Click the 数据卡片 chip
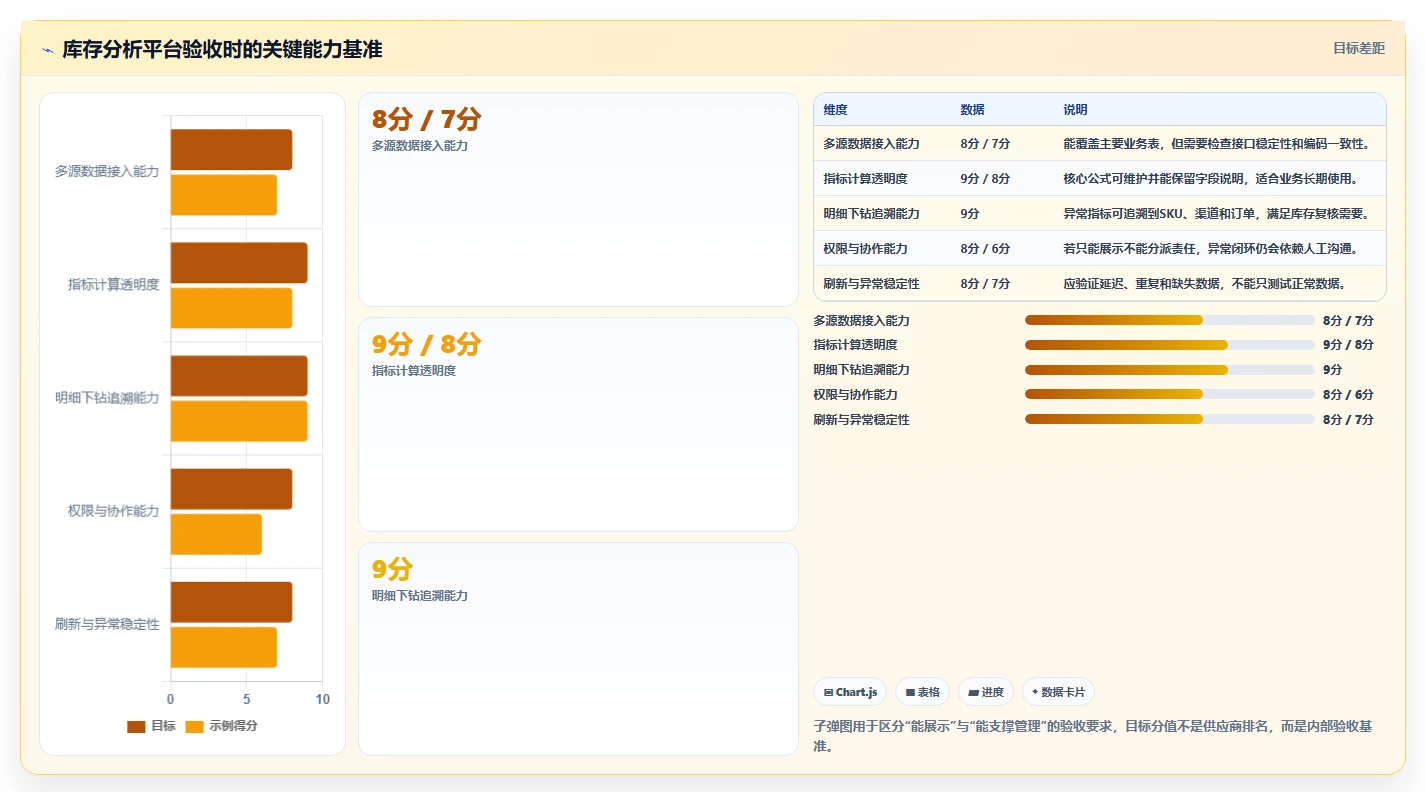Viewport: 1426px width, 792px height. [x=1058, y=692]
